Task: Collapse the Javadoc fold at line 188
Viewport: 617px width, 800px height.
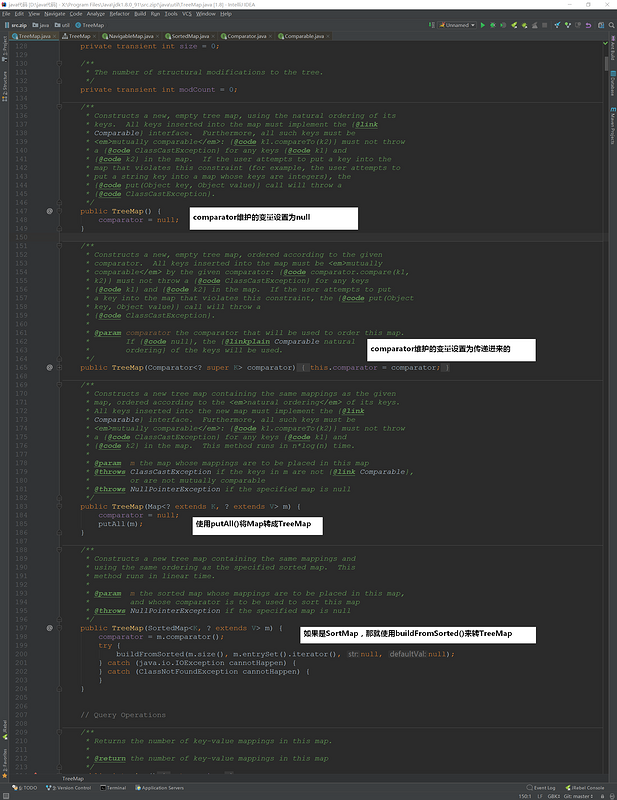Action: (59, 550)
